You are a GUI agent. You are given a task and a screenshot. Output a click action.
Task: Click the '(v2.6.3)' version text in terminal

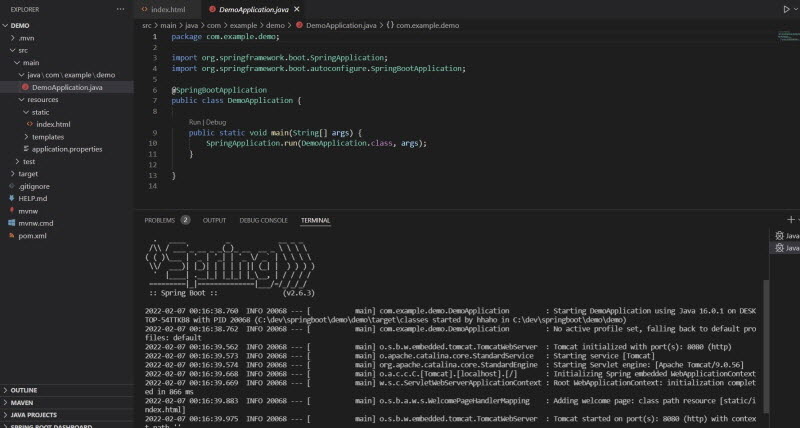pyautogui.click(x=298, y=293)
